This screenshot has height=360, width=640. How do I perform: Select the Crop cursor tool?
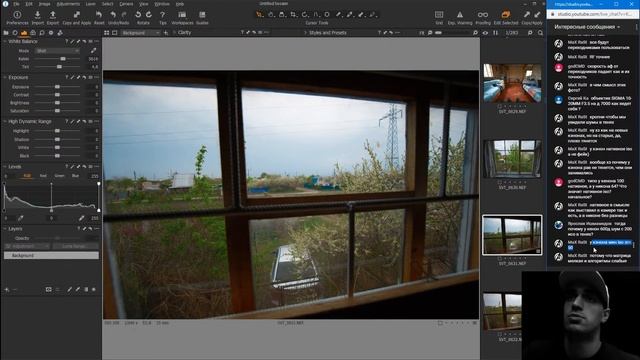[x=293, y=15]
